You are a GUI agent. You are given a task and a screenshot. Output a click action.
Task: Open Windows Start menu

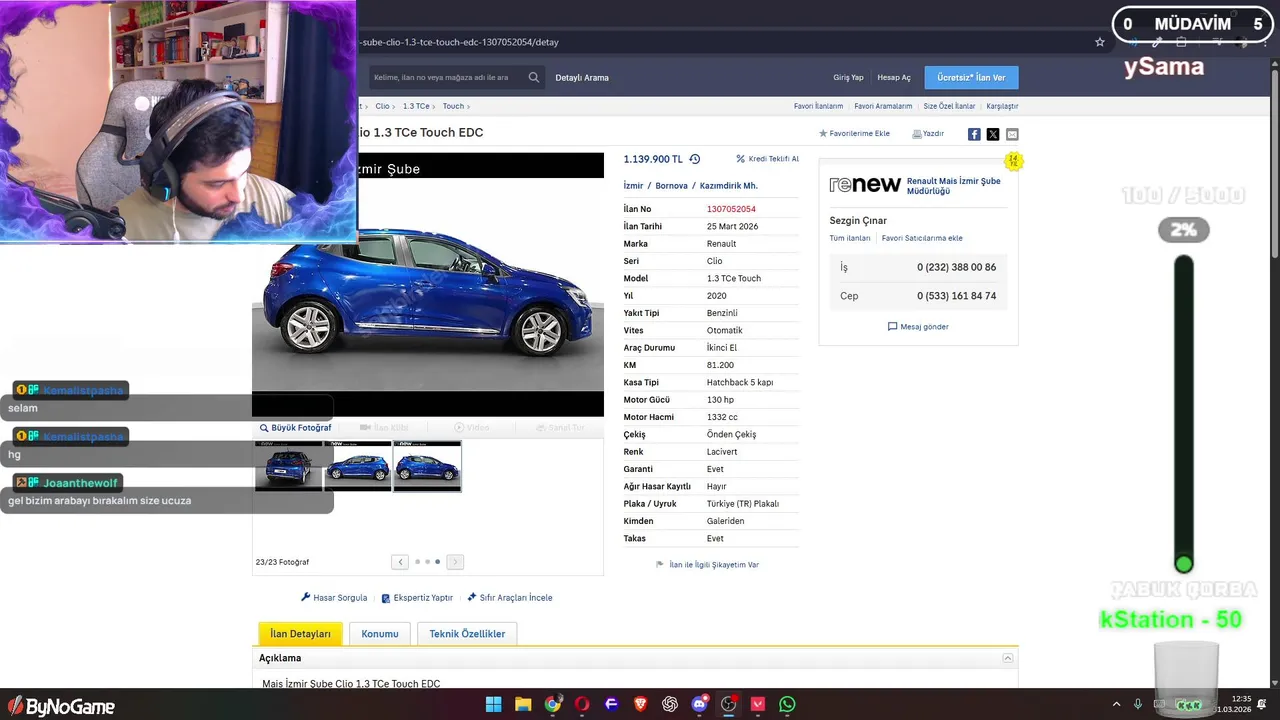coord(494,704)
